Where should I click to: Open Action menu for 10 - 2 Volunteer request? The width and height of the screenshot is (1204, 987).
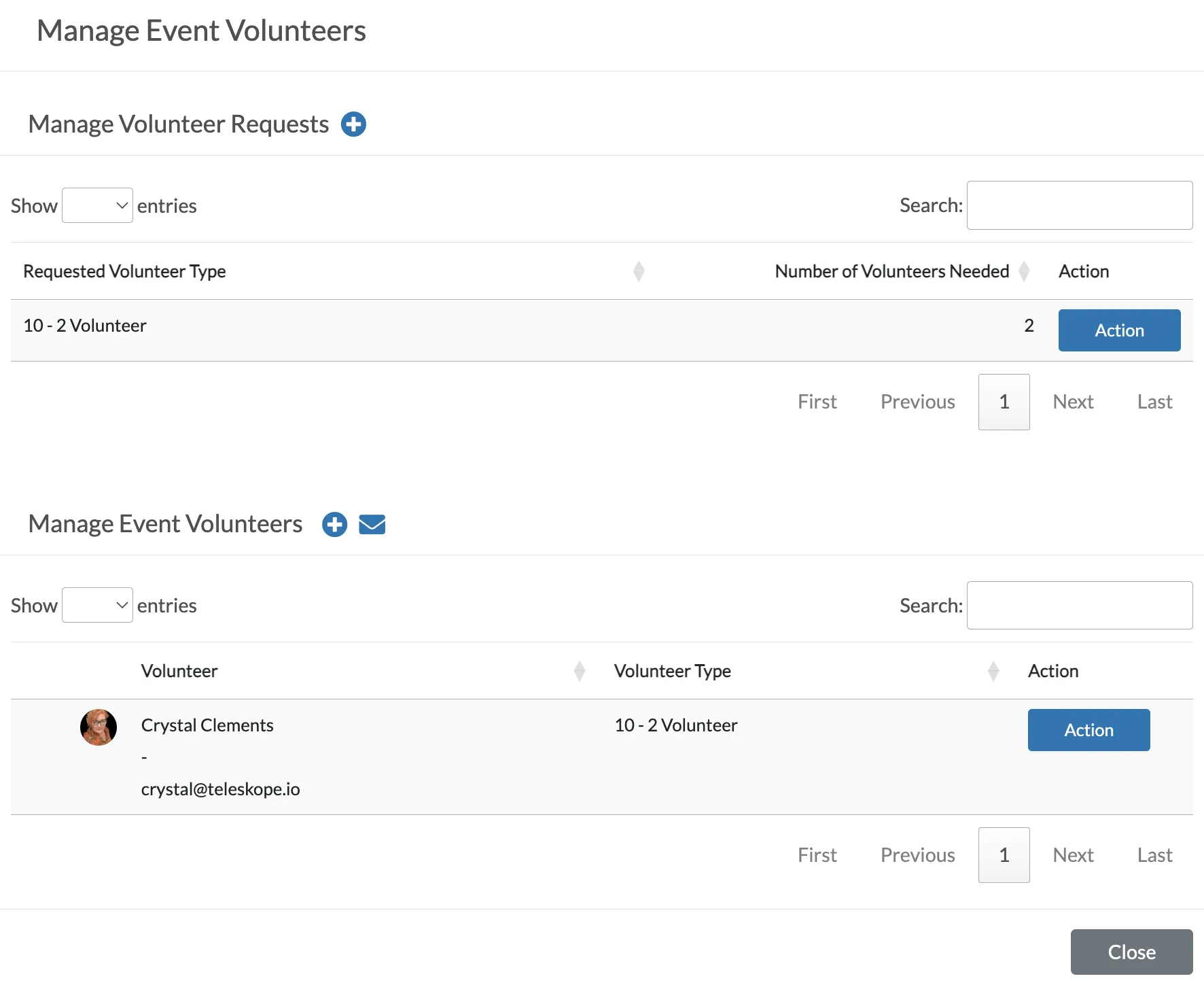coord(1119,330)
